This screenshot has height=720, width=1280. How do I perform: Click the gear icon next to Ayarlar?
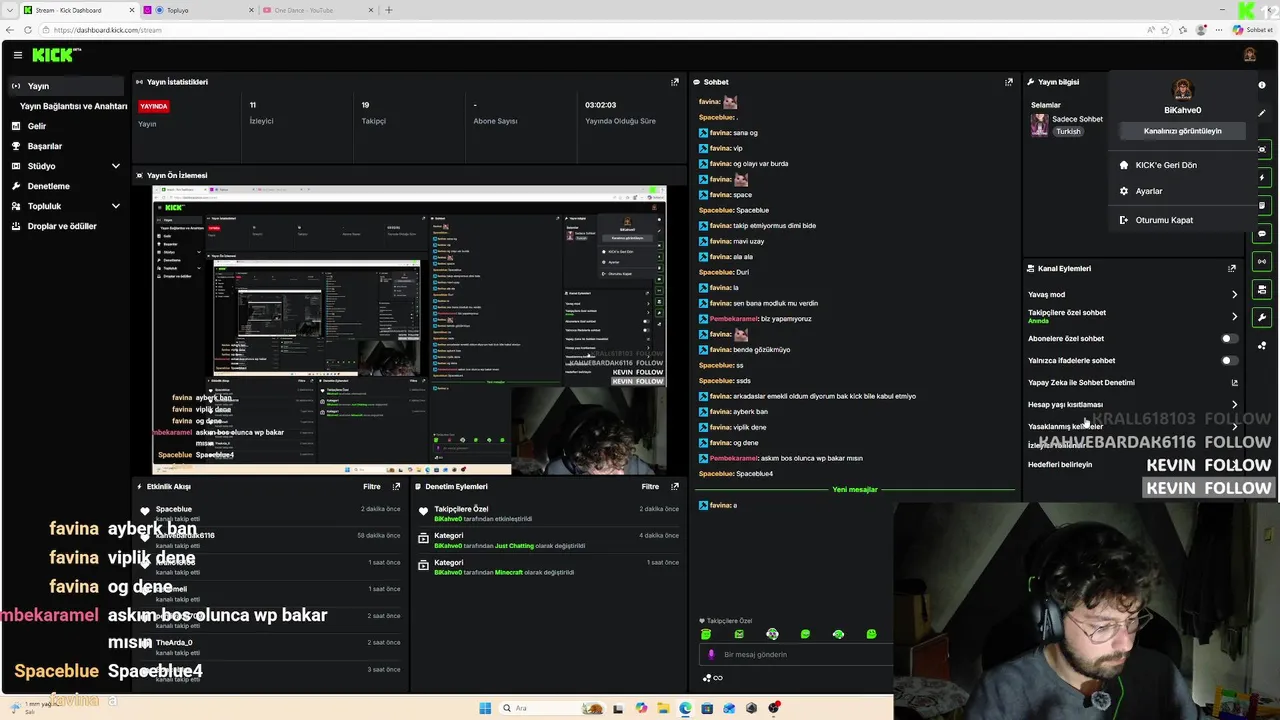[x=1124, y=191]
